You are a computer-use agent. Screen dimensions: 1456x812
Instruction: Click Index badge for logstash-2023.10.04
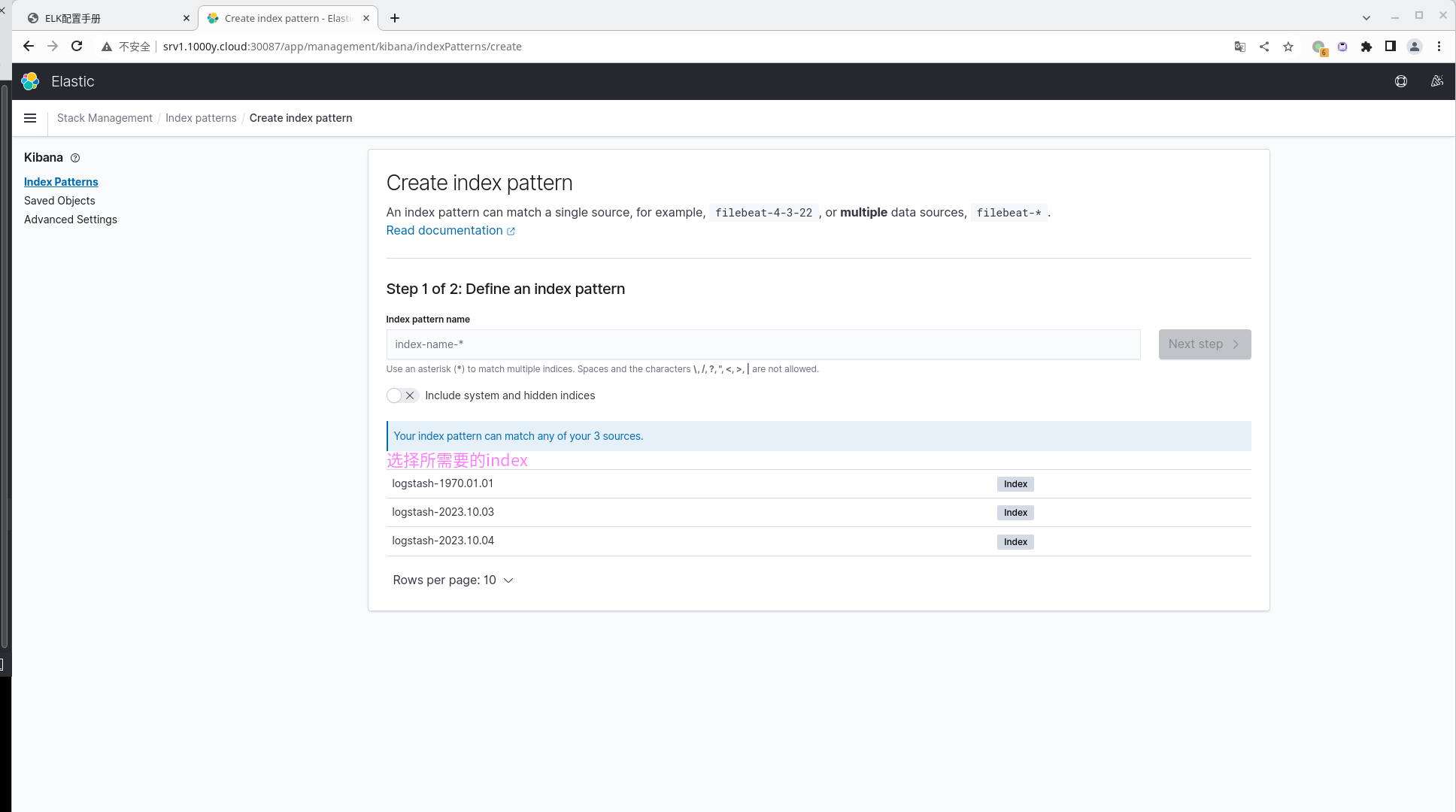tap(1015, 542)
